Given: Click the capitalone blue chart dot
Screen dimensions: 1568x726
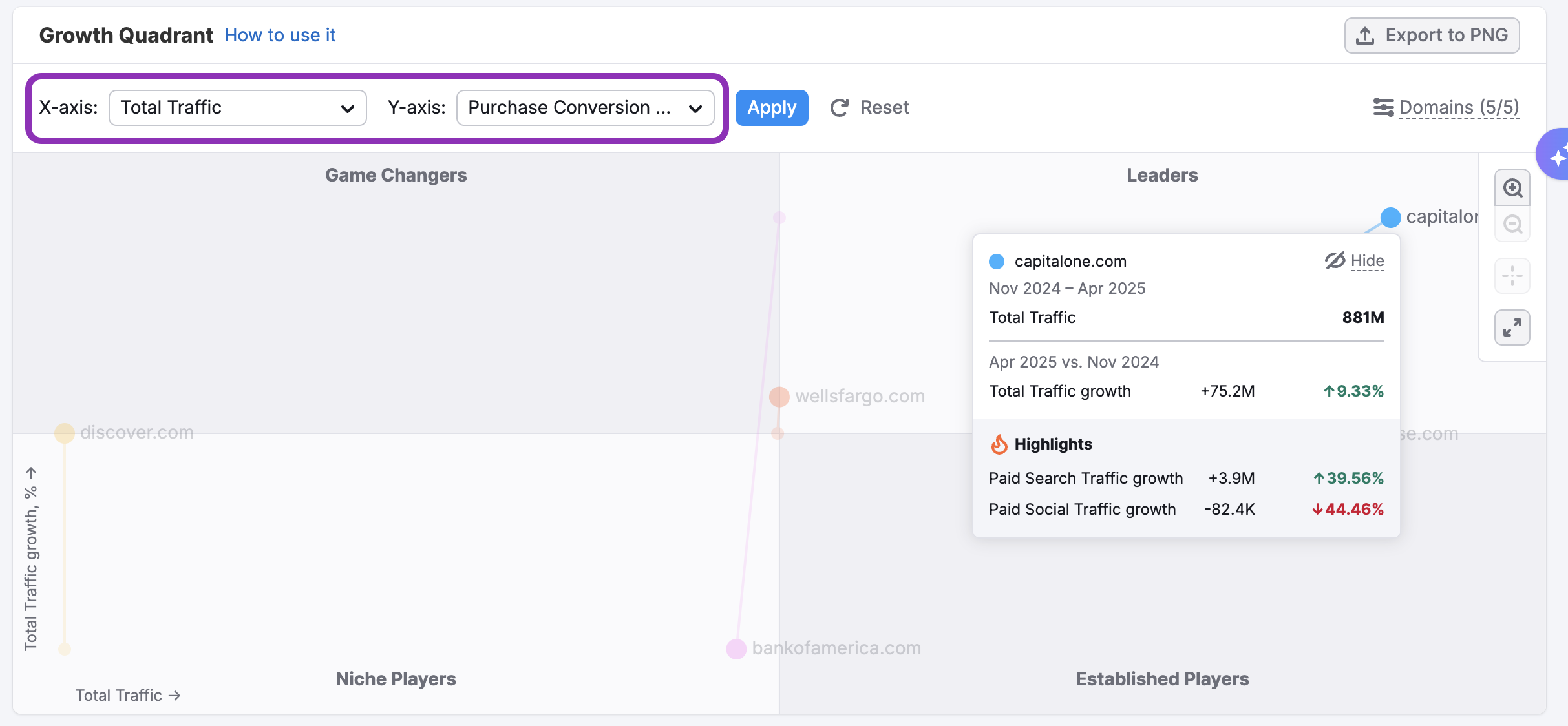Looking at the screenshot, I should click(1390, 217).
